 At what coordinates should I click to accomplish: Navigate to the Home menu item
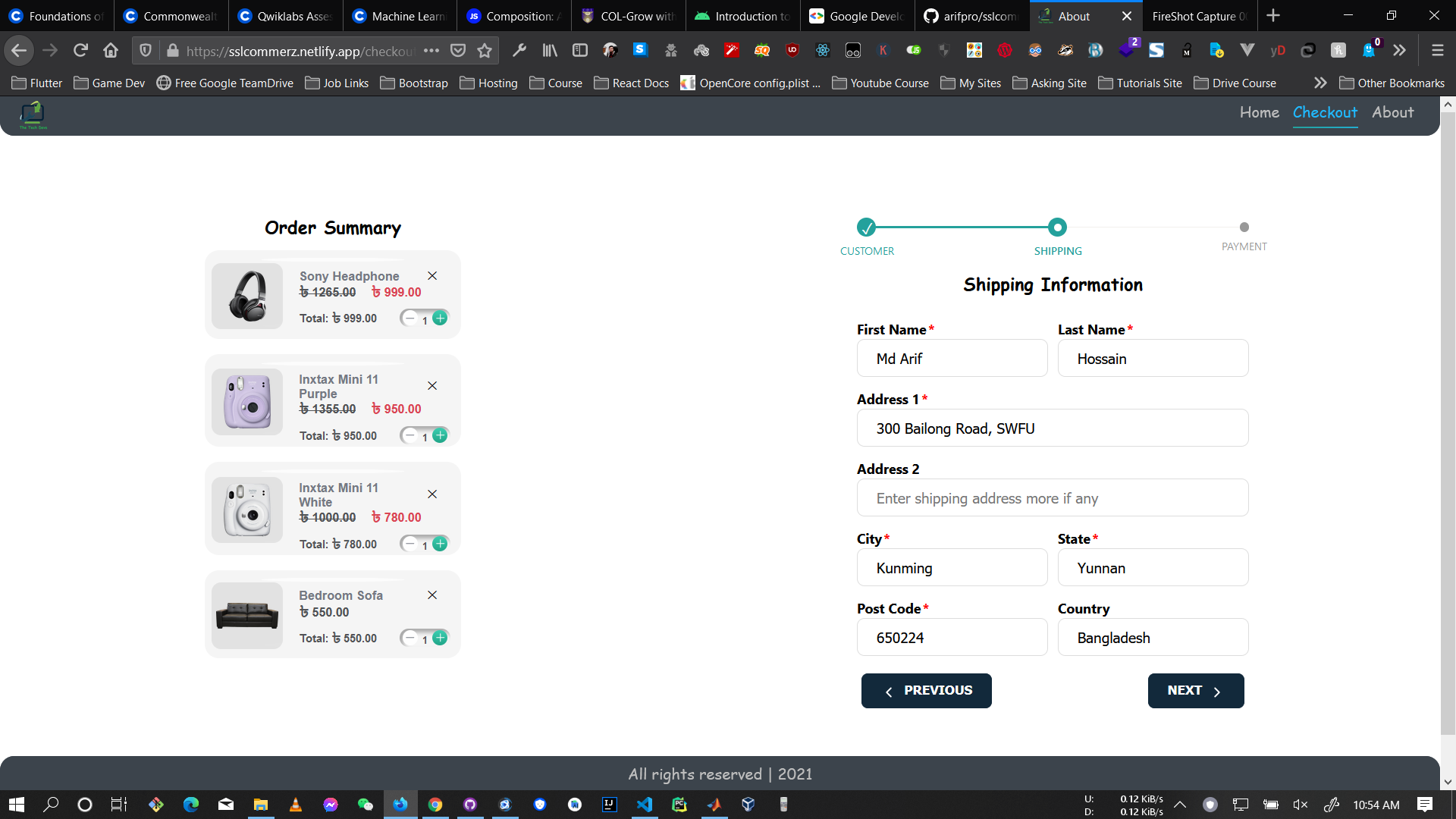[x=1259, y=112]
